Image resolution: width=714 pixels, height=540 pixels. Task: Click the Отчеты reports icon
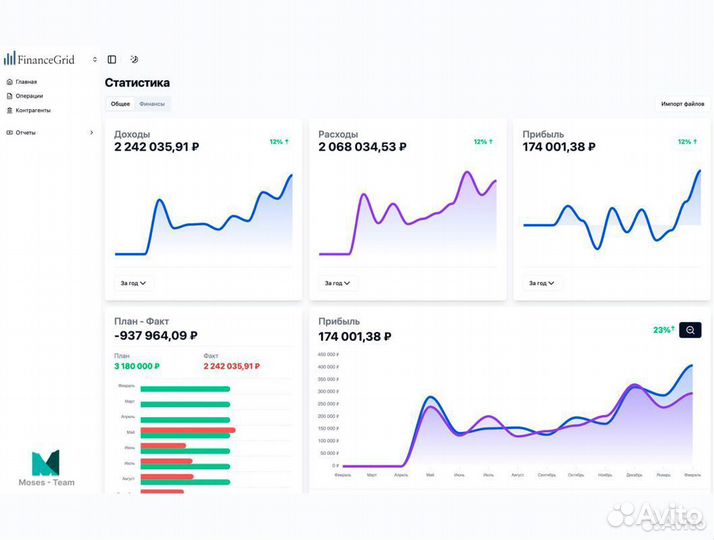pyautogui.click(x=10, y=132)
